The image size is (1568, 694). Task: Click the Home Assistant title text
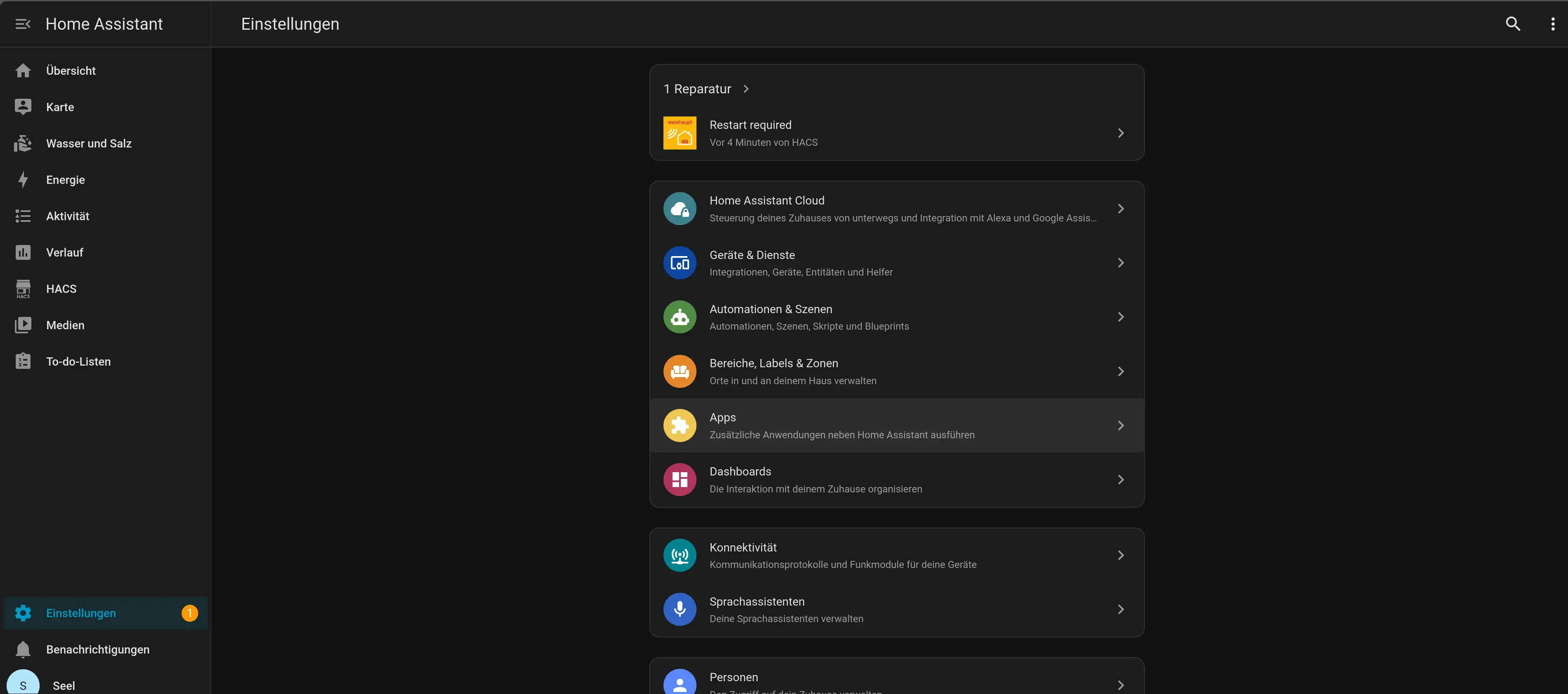104,24
